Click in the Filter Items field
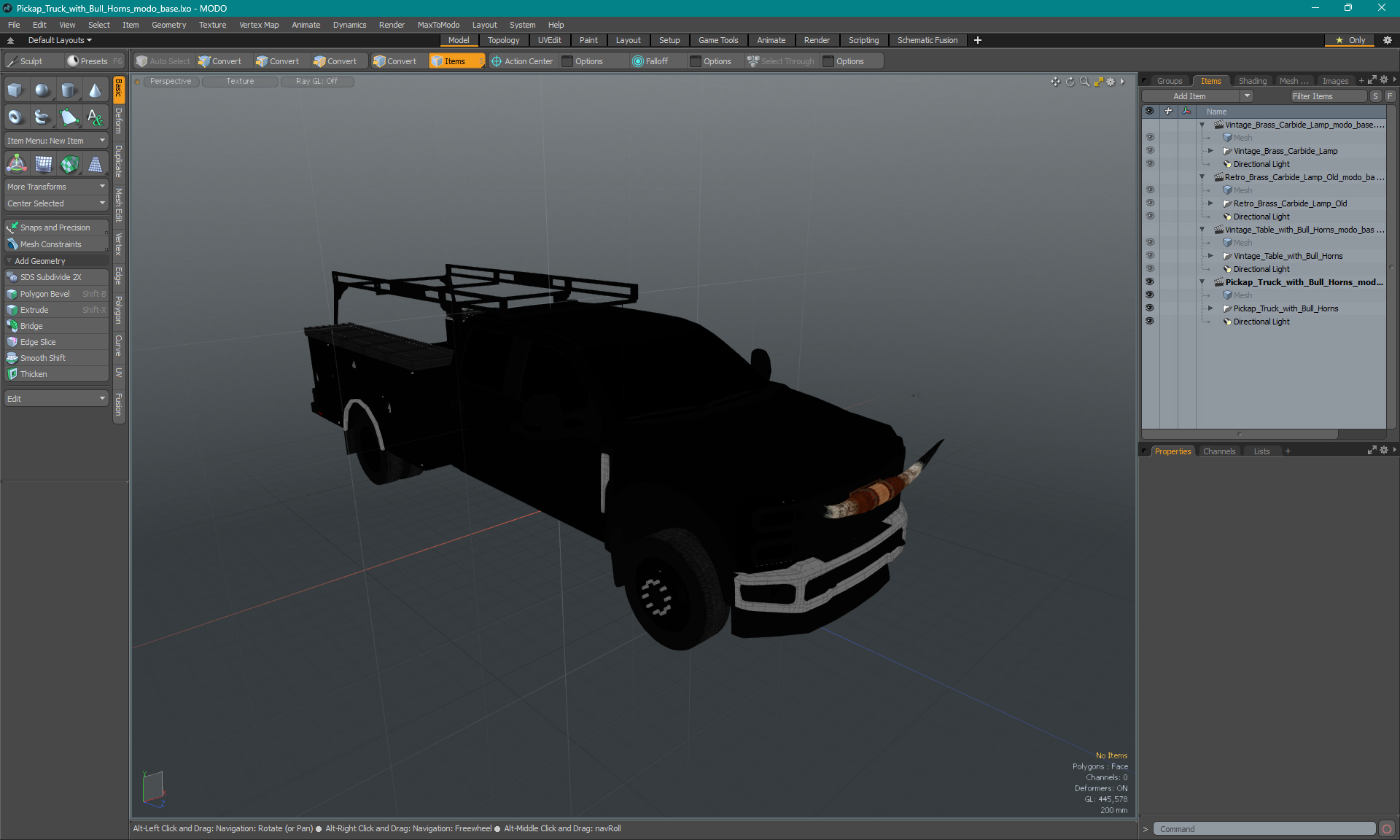The width and height of the screenshot is (1400, 840). (x=1328, y=96)
